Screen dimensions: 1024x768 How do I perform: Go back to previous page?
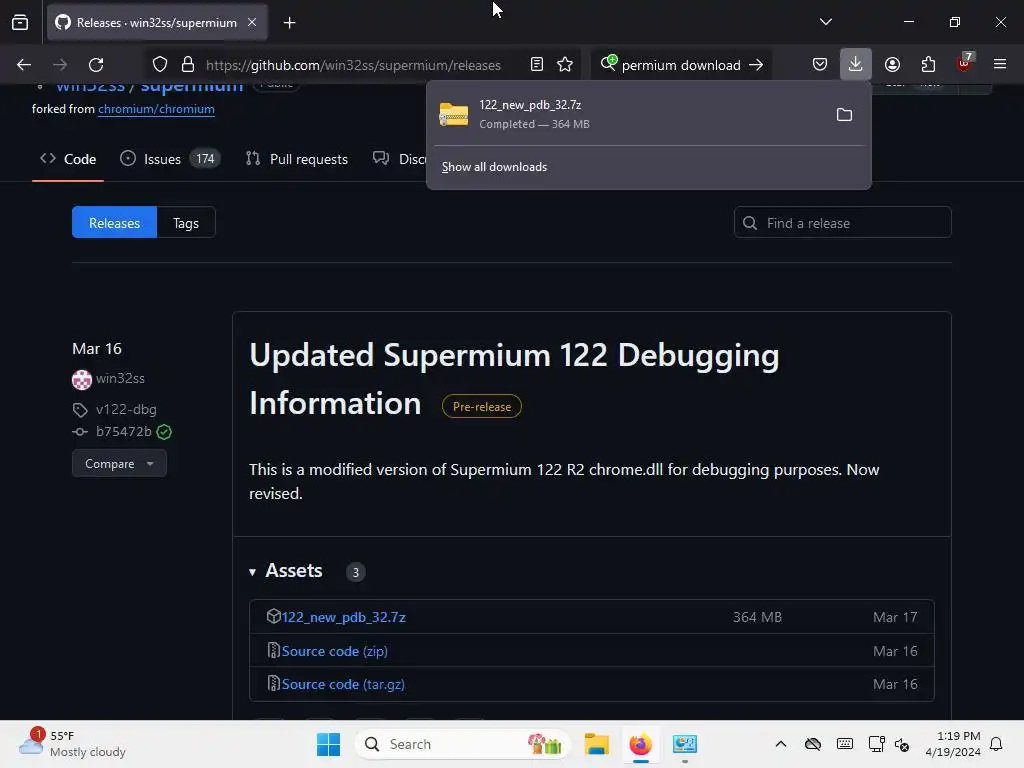pos(24,65)
